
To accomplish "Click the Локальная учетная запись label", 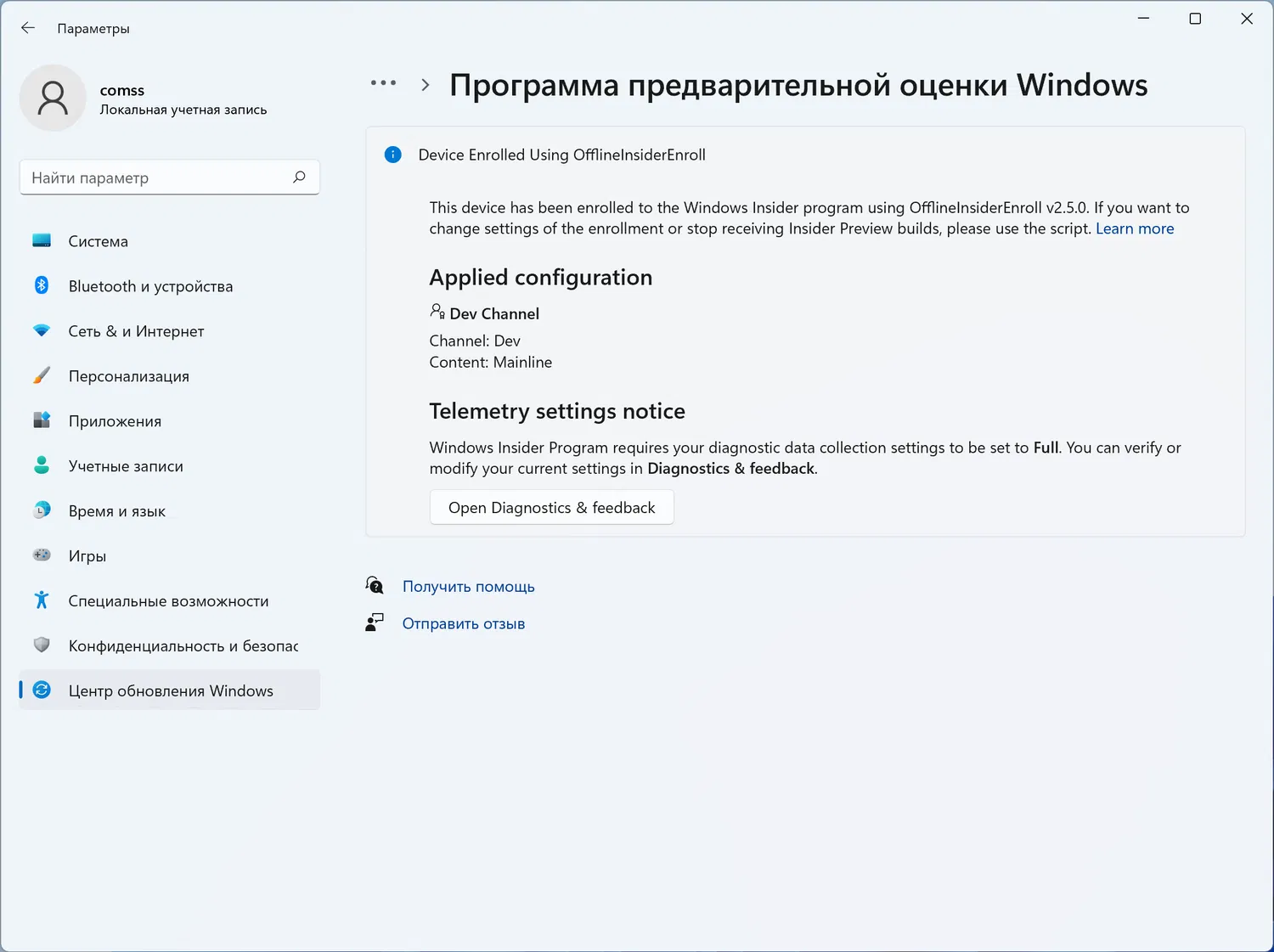I will 183,110.
